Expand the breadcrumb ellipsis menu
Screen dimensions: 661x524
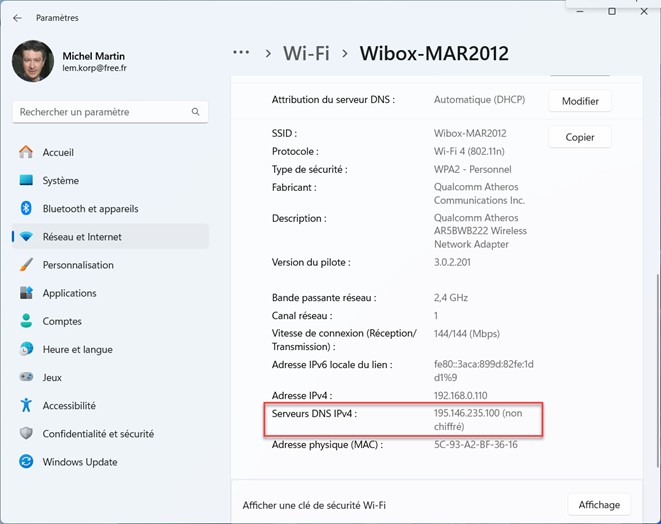click(x=240, y=52)
